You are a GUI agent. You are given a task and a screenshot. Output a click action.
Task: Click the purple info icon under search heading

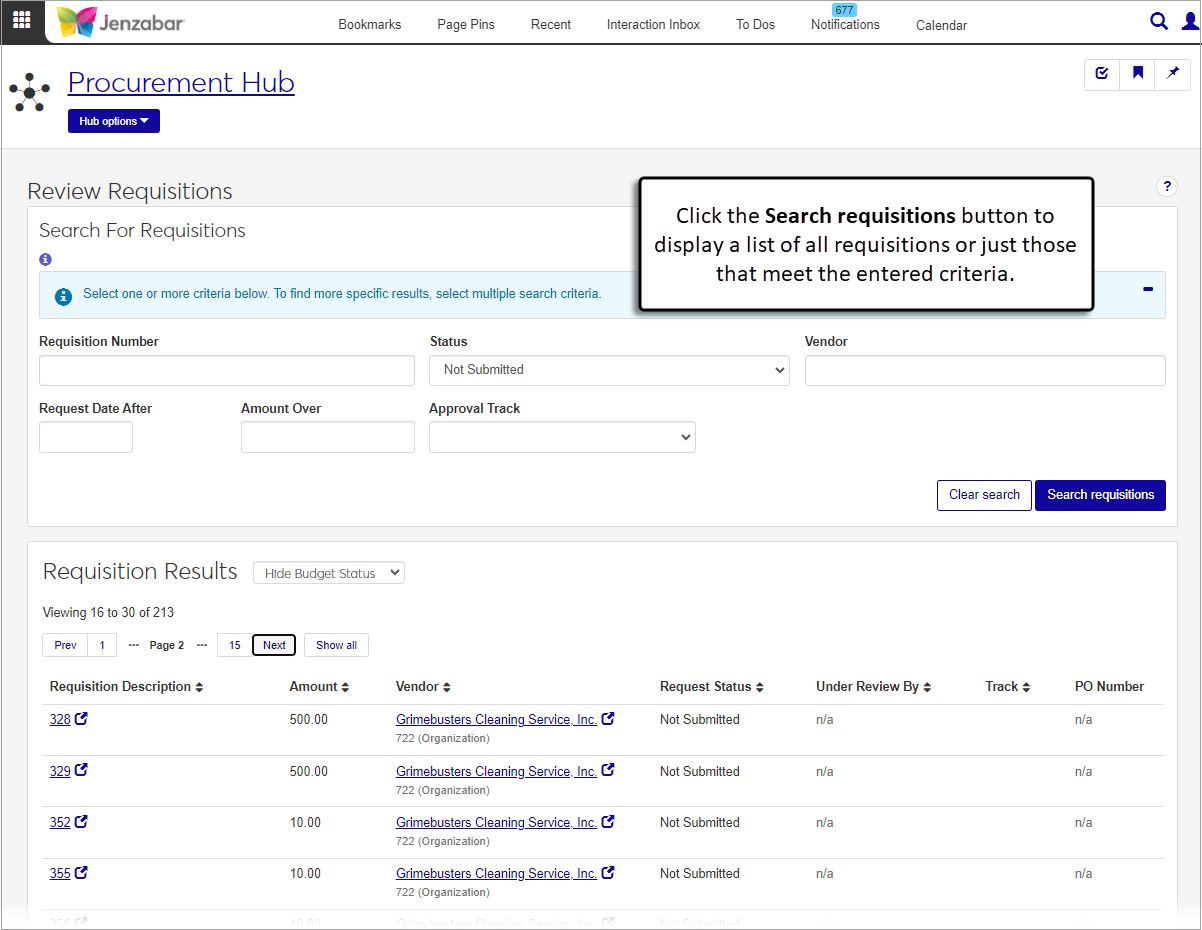pos(45,259)
